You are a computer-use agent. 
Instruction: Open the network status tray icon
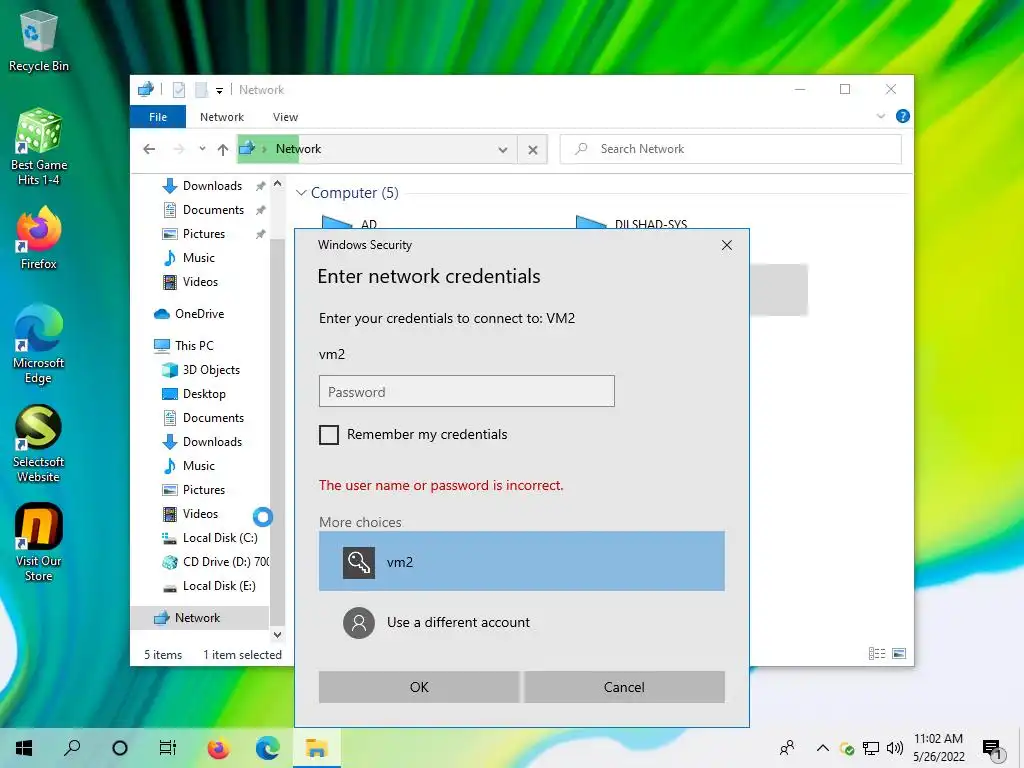(871, 748)
